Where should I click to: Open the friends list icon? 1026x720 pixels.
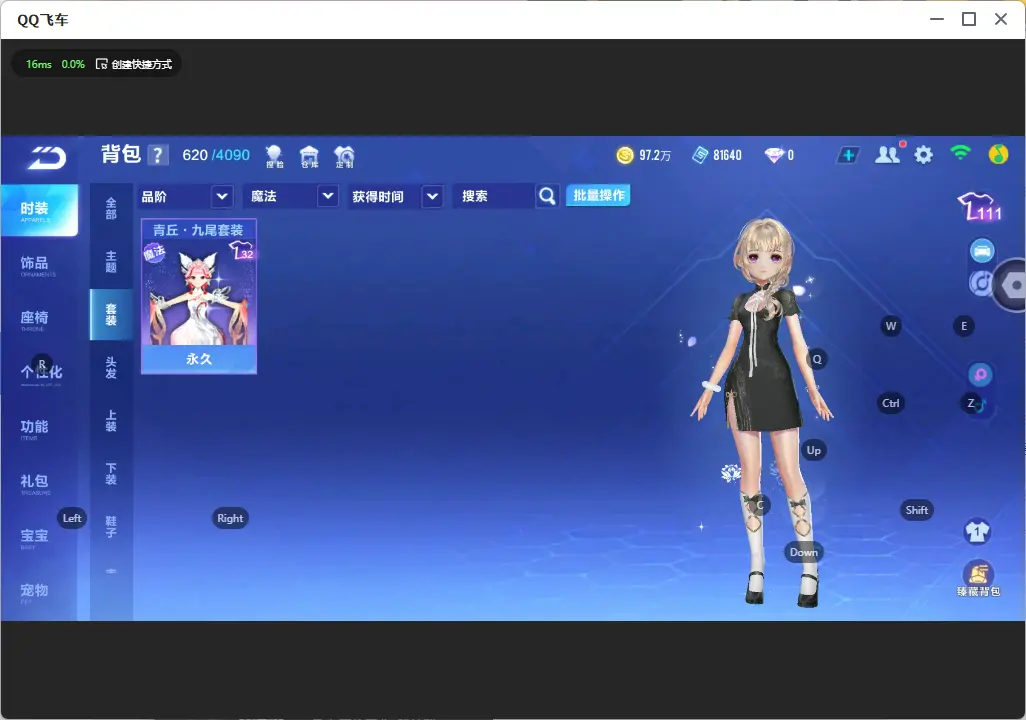(x=888, y=154)
